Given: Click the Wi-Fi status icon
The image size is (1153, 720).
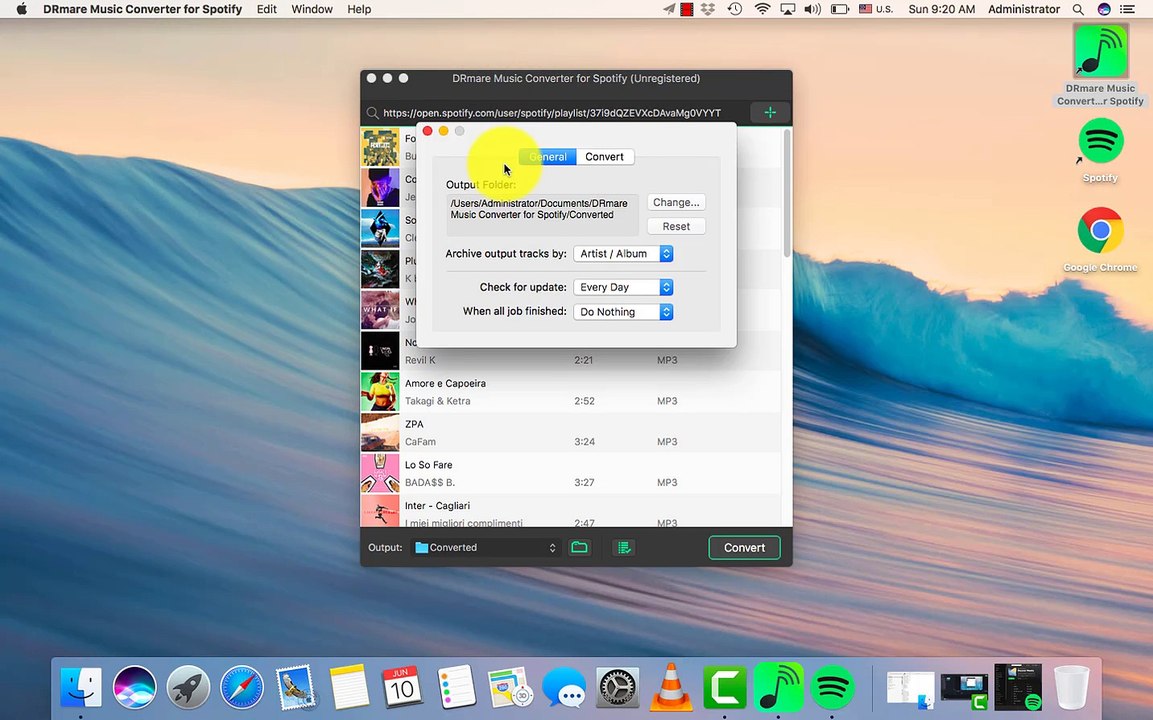Looking at the screenshot, I should tap(763, 10).
